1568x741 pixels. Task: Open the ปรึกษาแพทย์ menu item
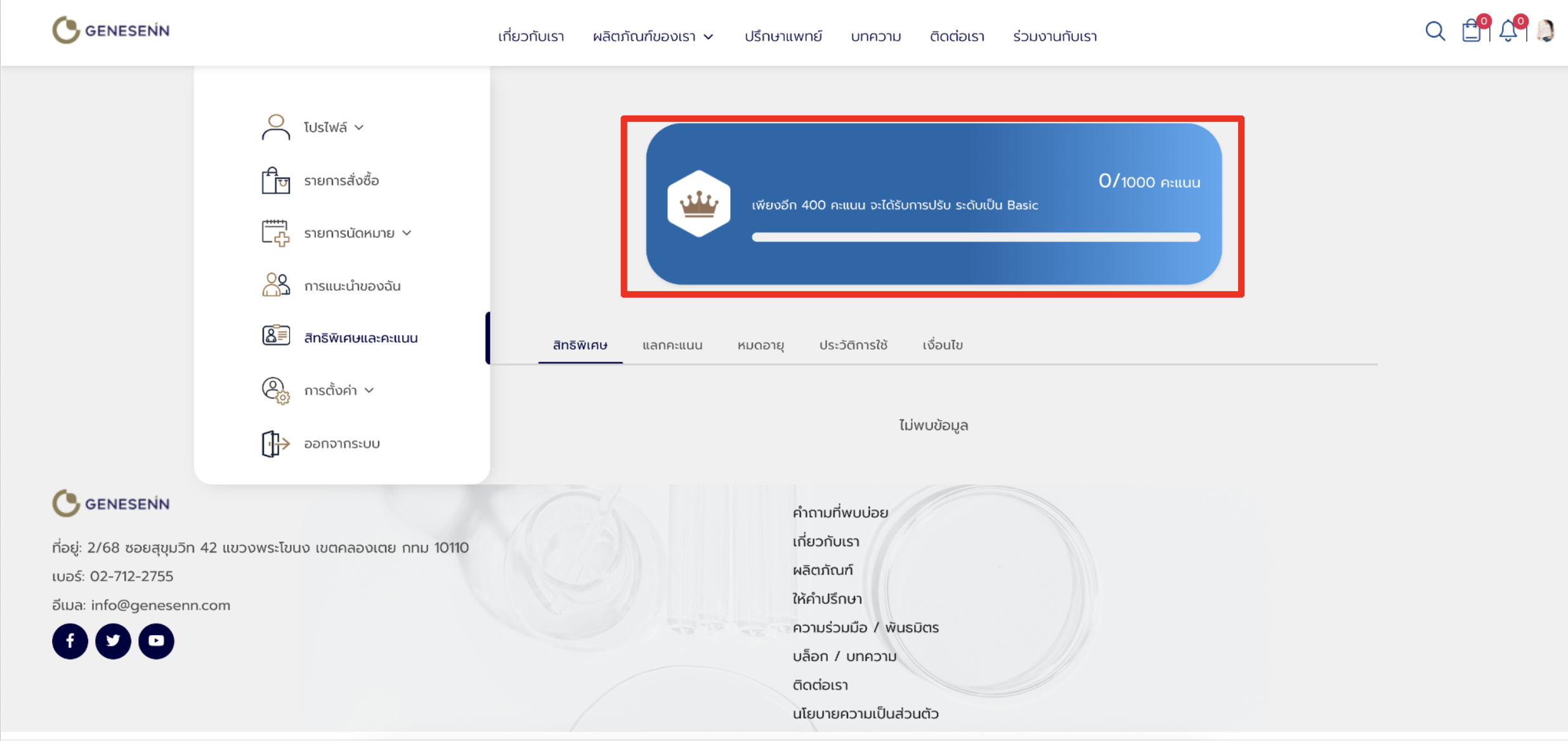(783, 37)
